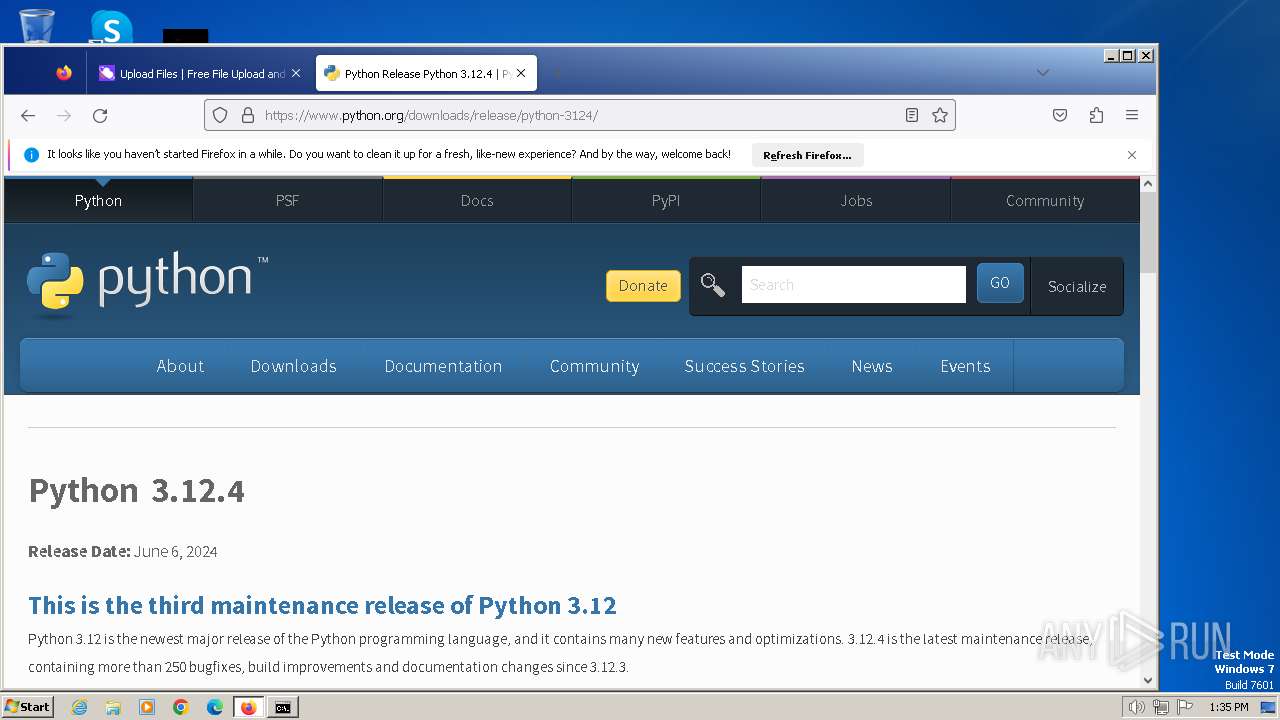1280x720 pixels.
Task: Open the top bar Community tab
Action: pyautogui.click(x=1045, y=201)
